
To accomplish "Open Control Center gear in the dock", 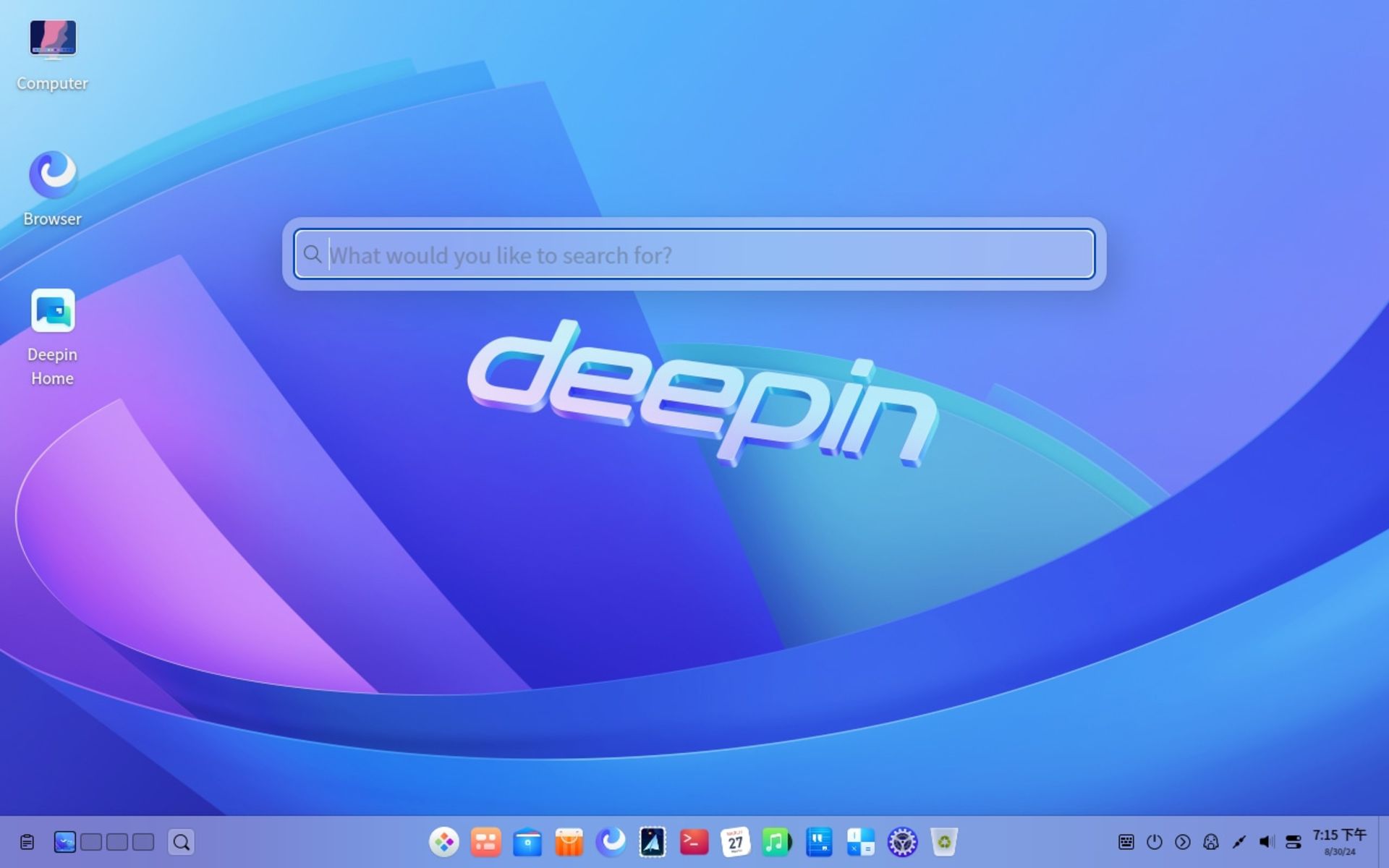I will tap(902, 842).
